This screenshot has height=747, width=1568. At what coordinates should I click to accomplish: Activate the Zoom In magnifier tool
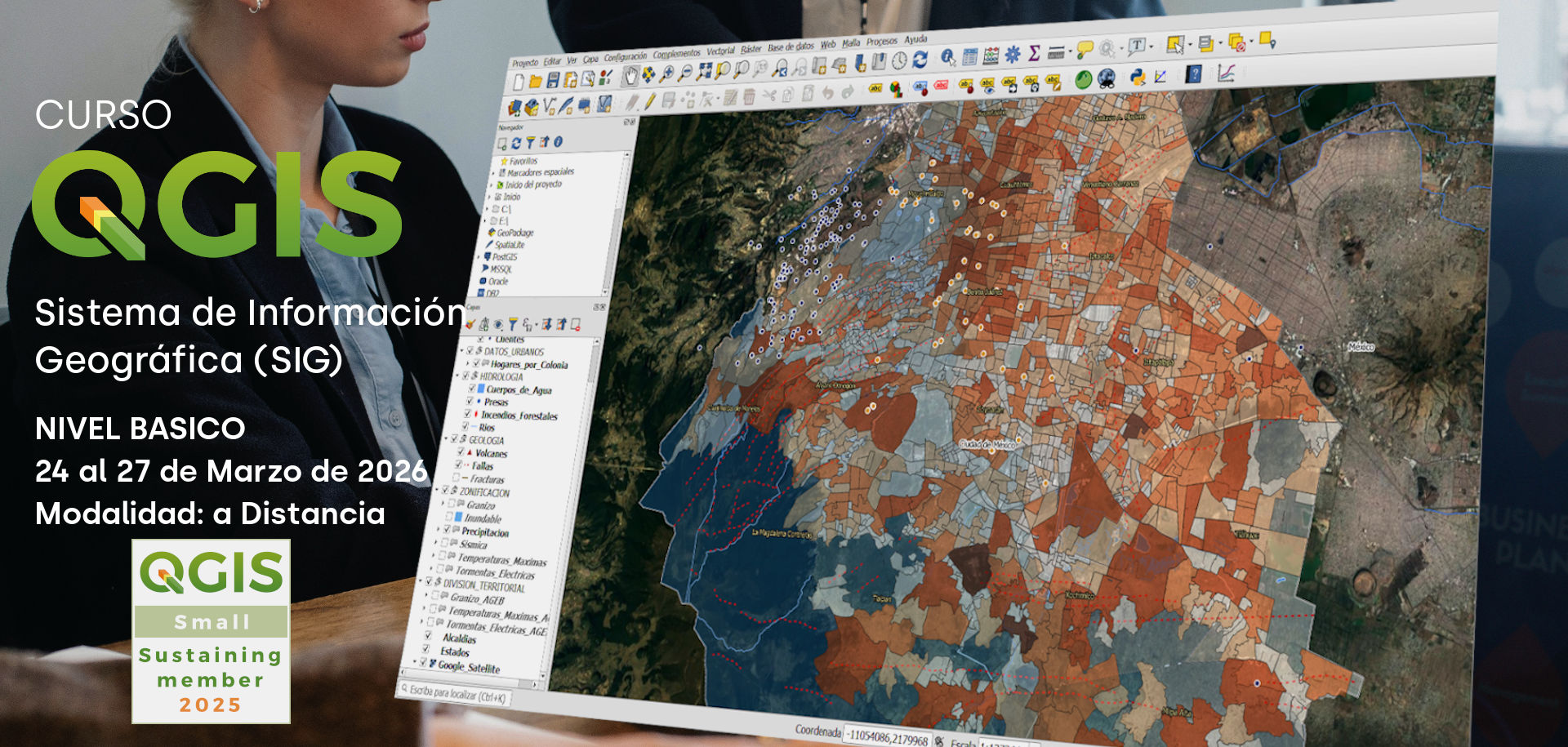pos(666,74)
